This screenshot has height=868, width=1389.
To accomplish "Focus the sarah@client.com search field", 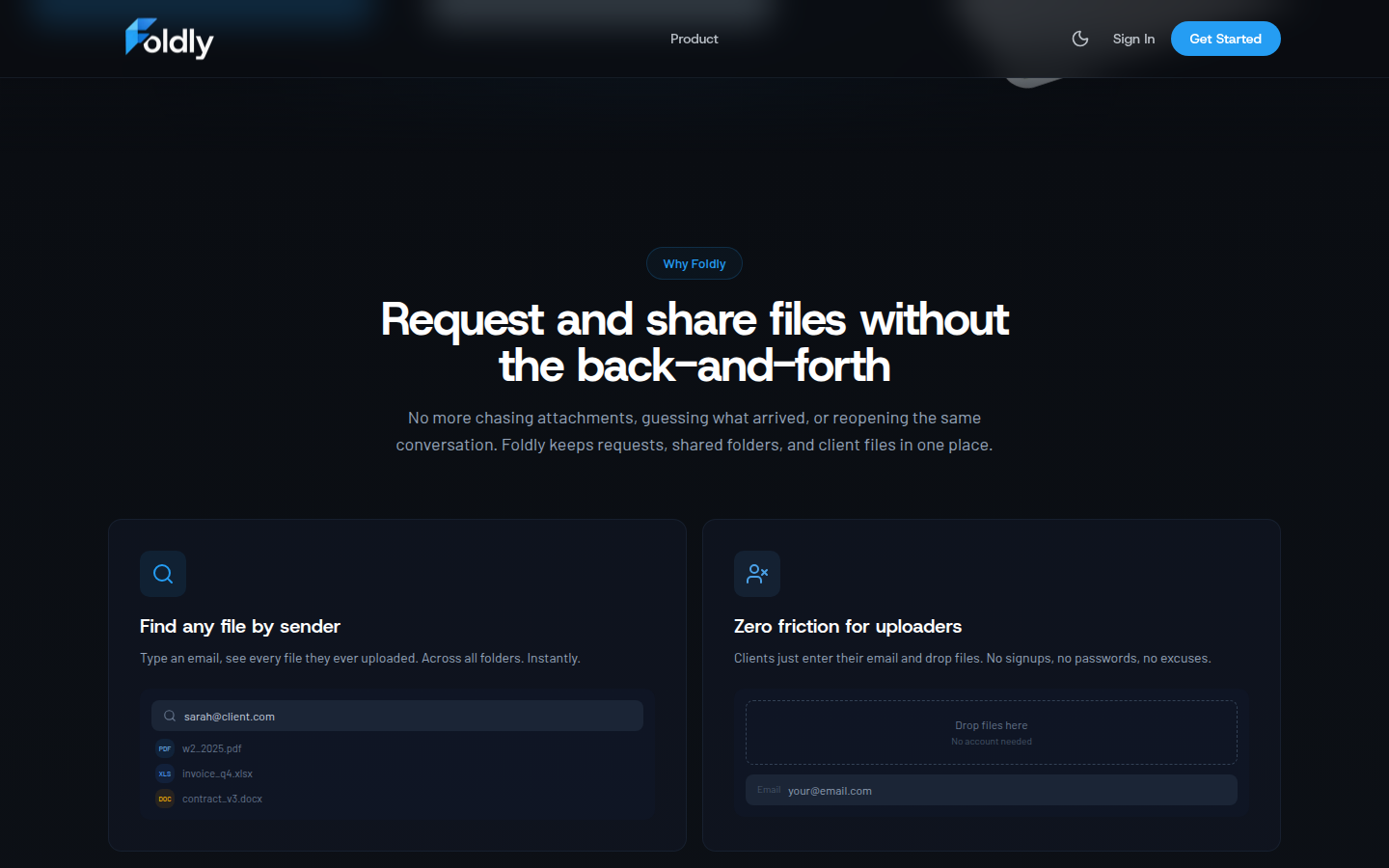I will point(397,716).
